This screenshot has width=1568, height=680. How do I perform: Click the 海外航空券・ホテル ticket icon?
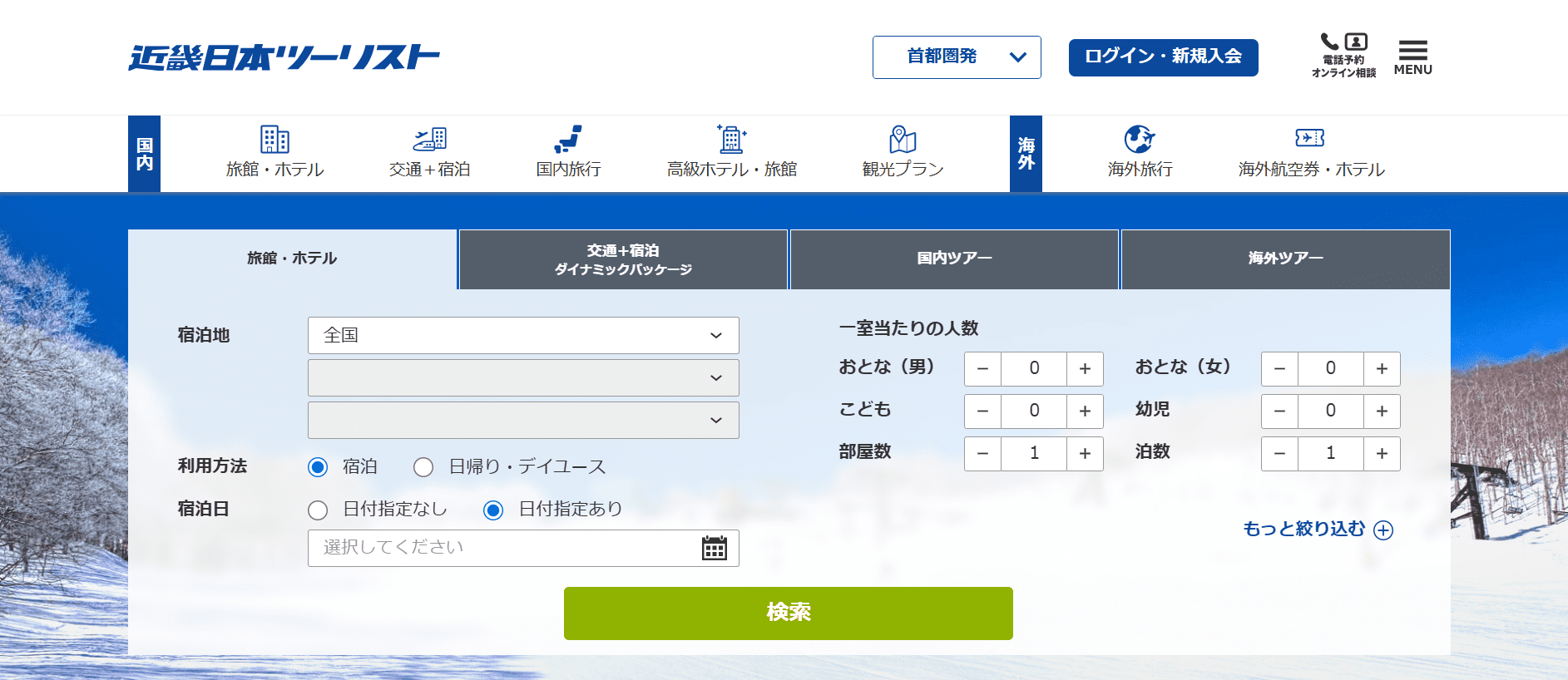pos(1310,138)
